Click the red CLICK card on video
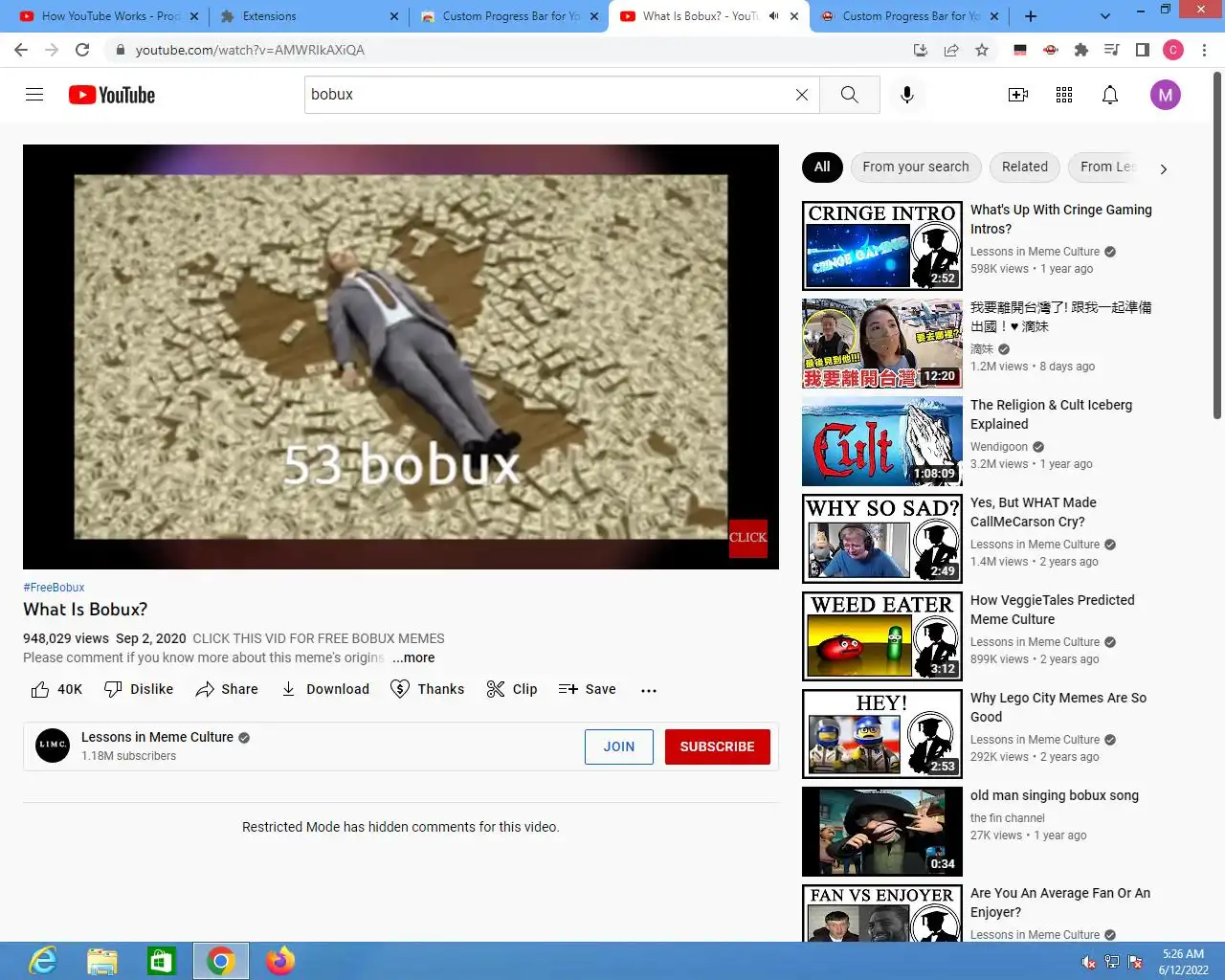 748,538
